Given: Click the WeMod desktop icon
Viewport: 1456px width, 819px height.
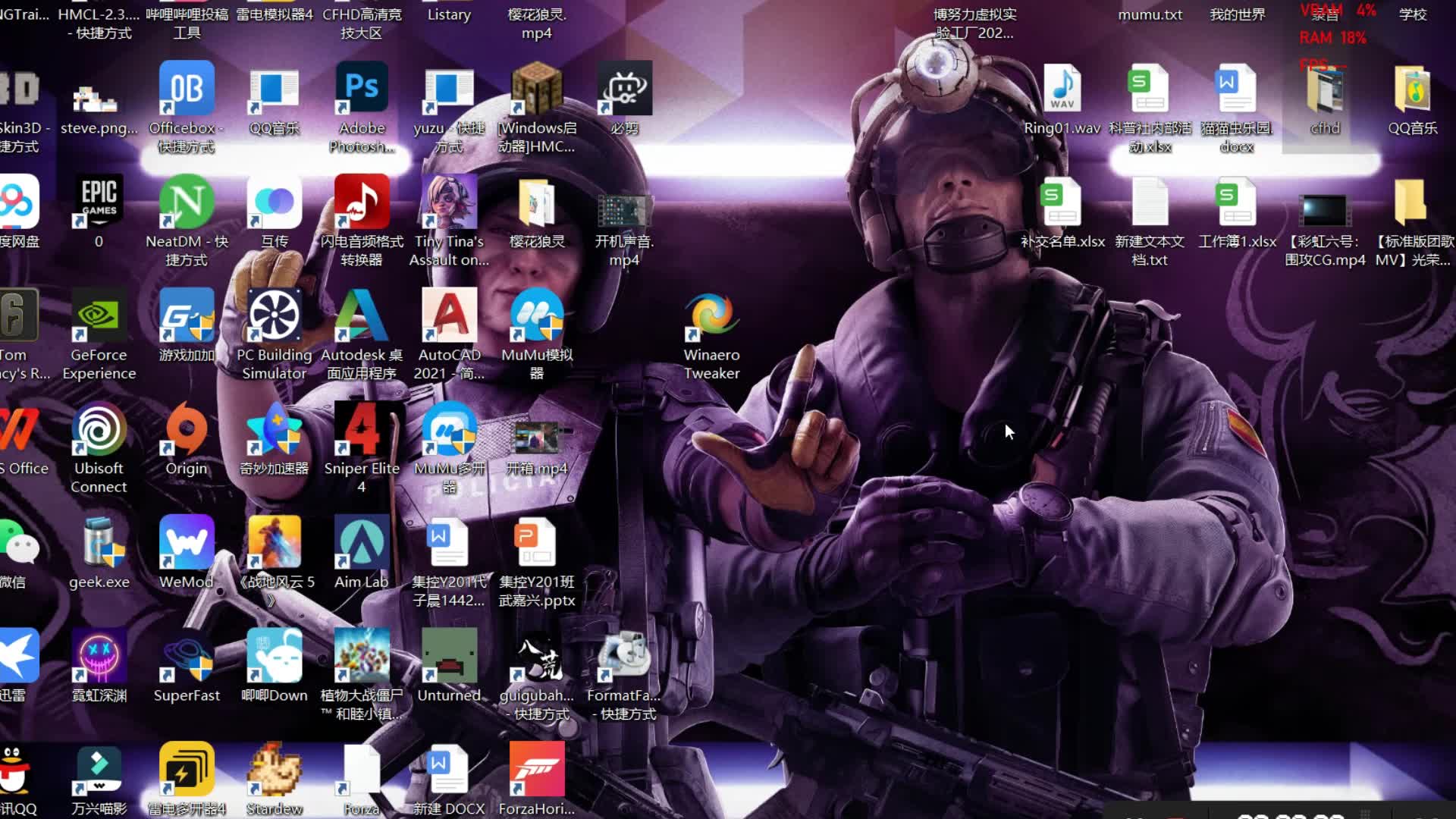Looking at the screenshot, I should pyautogui.click(x=187, y=543).
